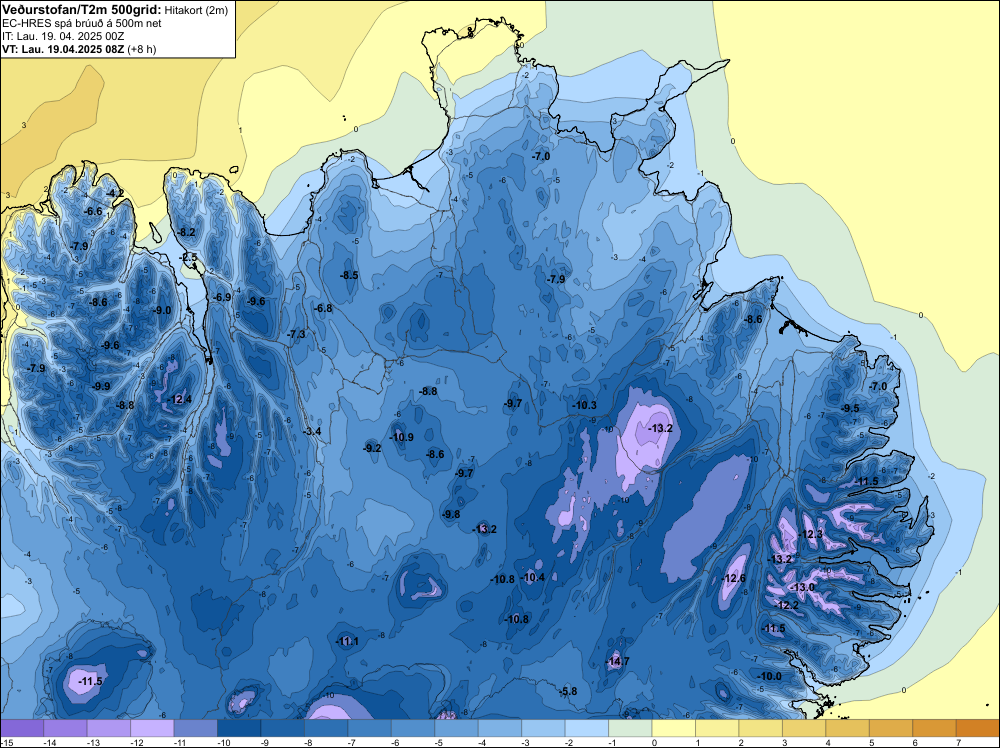Screen dimensions: 1000x748
Task: Click the legend swatch between 6 and 7
Action: pyautogui.click(x=934, y=728)
